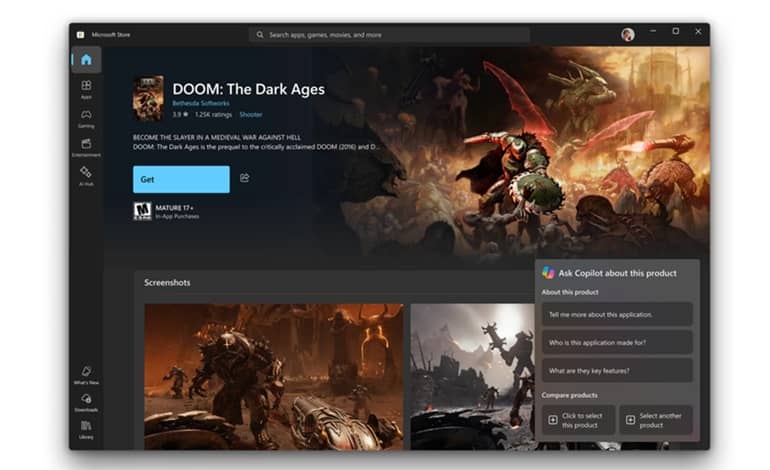Viewport: 770px width, 470px height.
Task: Ask Copilot "Tell me more about this application"
Action: coord(617,314)
